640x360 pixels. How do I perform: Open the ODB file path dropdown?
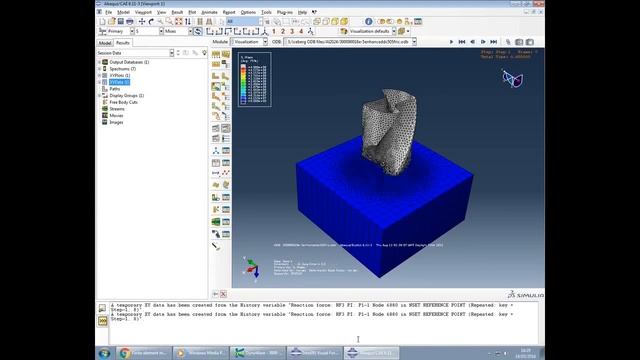414,42
